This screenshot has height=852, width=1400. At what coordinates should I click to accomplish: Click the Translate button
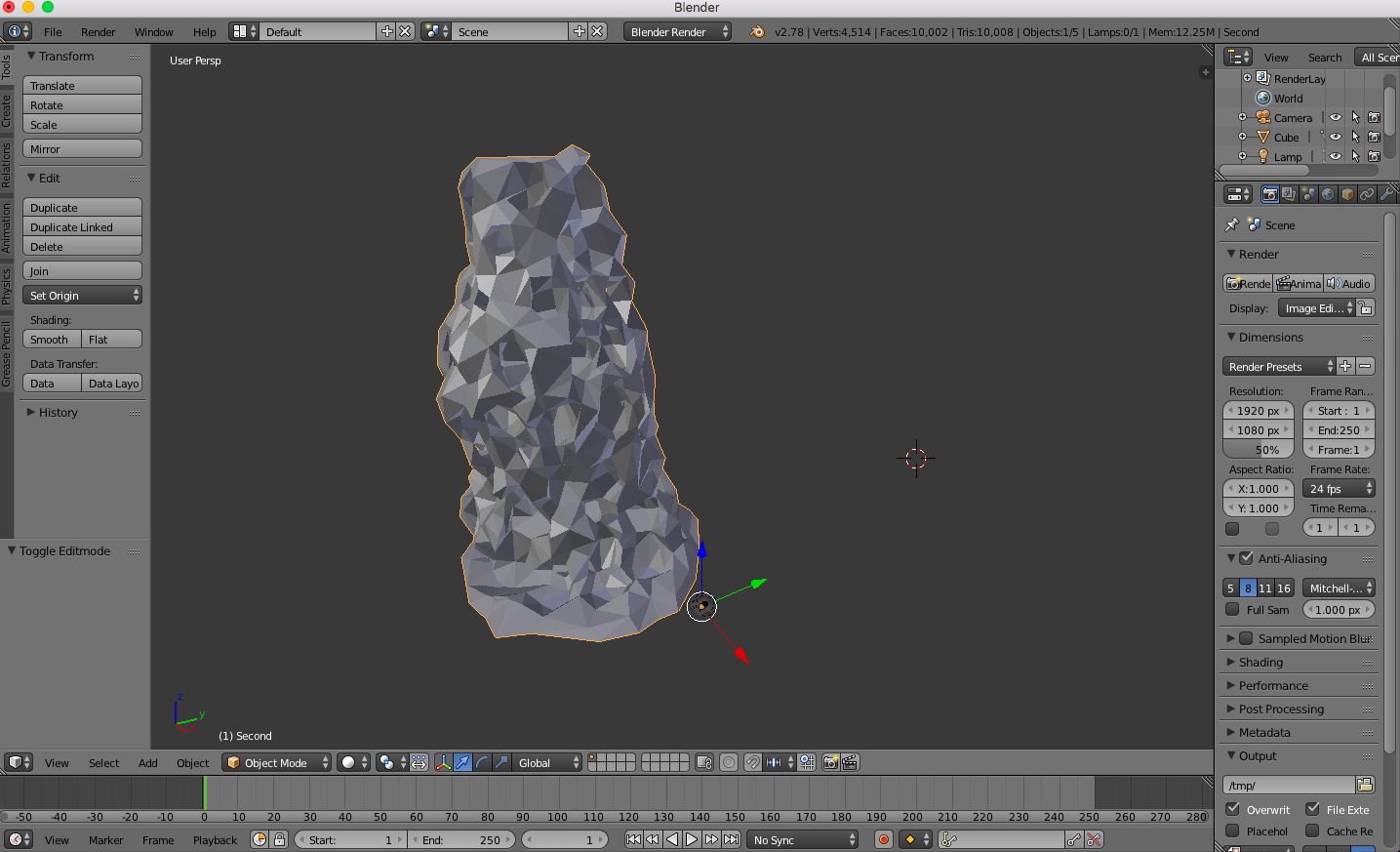pyautogui.click(x=82, y=86)
